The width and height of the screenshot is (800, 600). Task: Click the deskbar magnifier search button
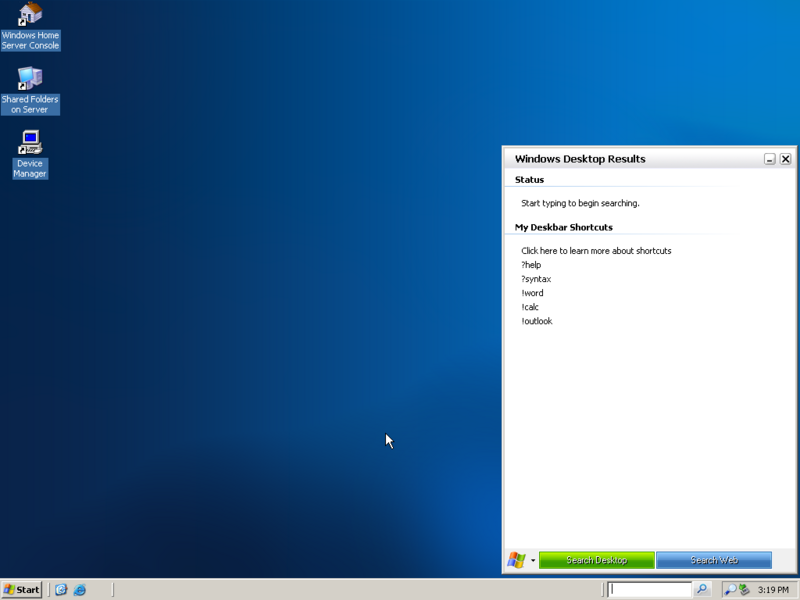click(702, 589)
